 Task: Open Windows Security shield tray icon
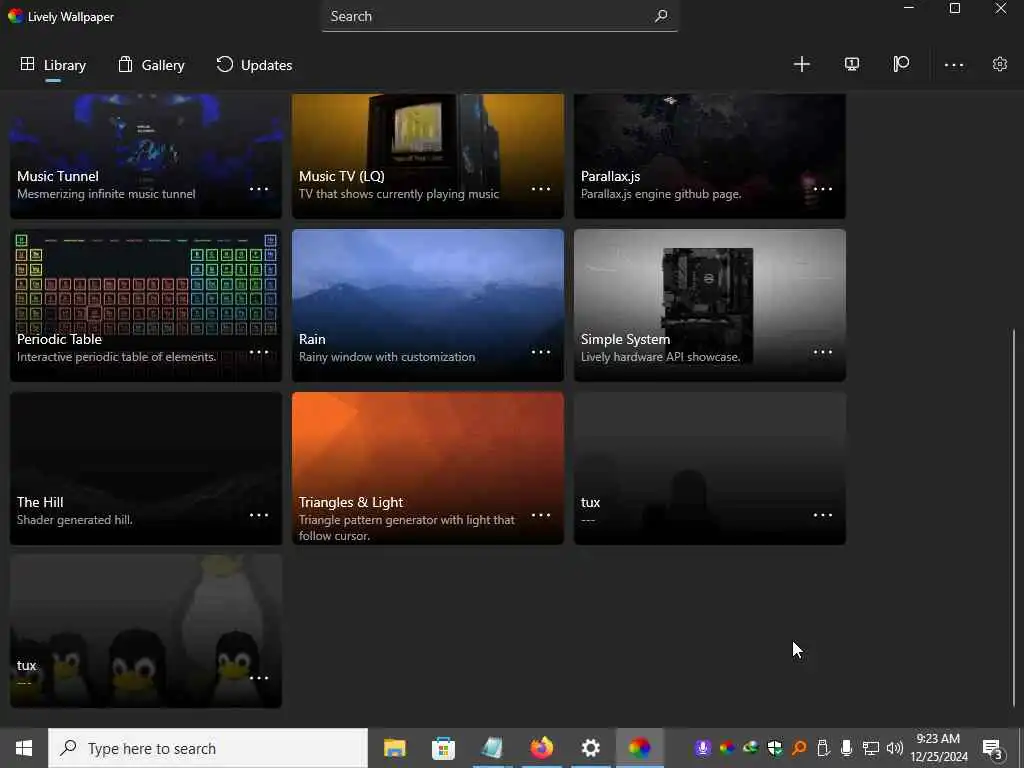coord(775,748)
